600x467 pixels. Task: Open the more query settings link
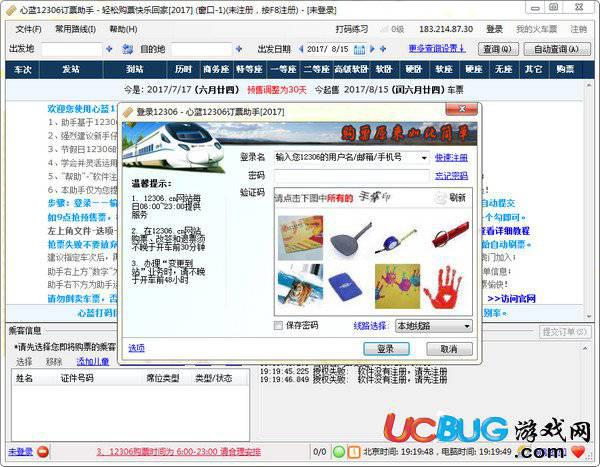pos(437,49)
